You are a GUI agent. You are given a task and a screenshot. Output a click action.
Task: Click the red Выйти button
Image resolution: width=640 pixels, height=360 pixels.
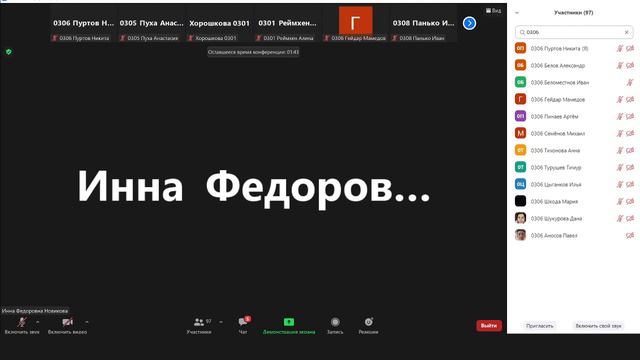[489, 326]
